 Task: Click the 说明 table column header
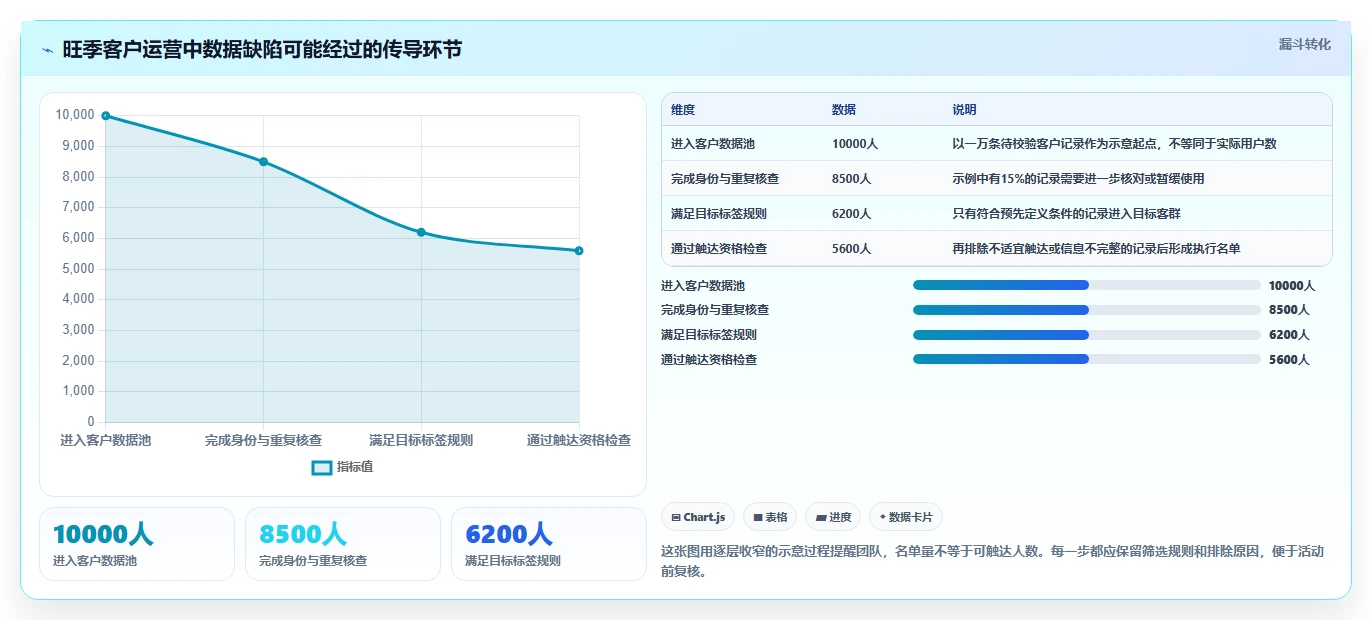coord(964,110)
